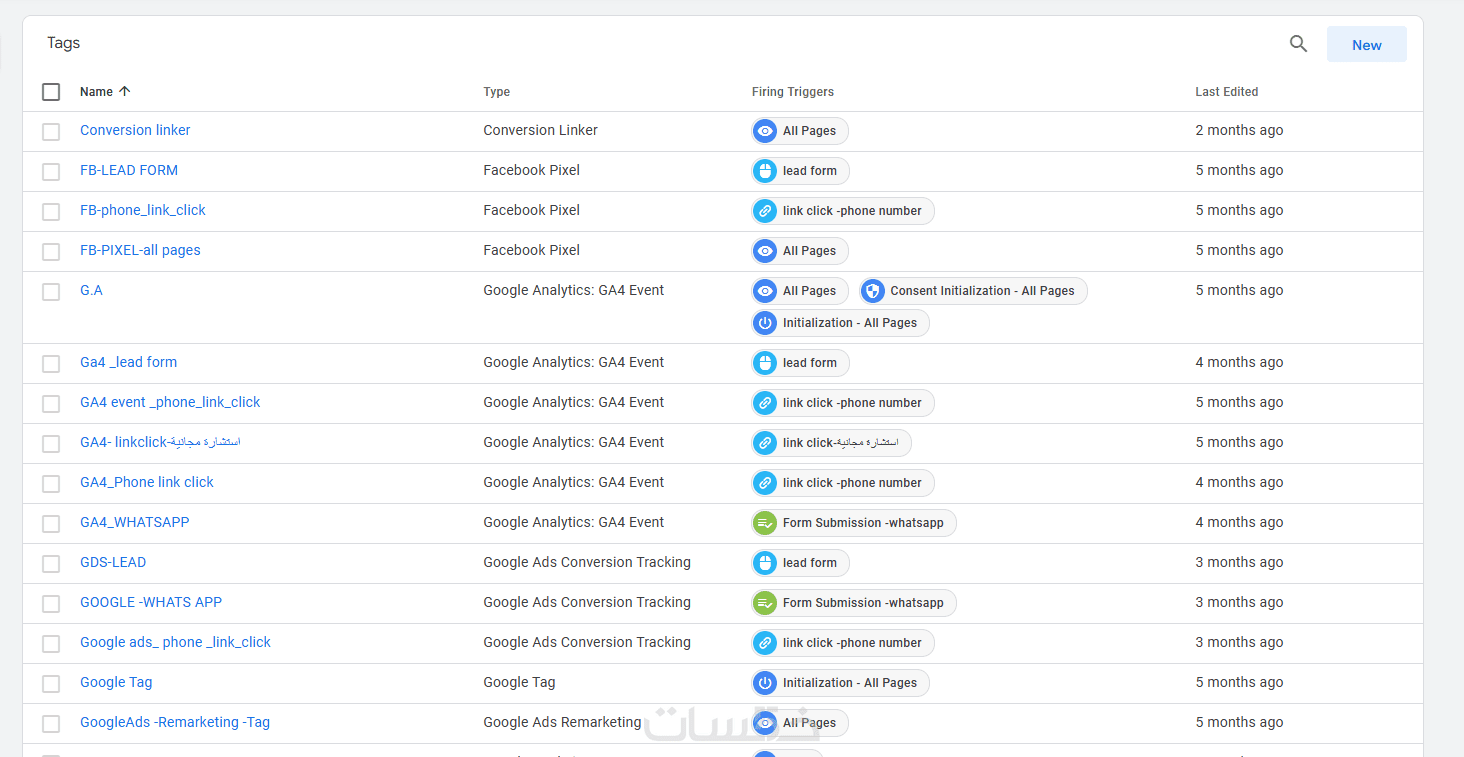1464x757 pixels.
Task: Check the box next to Conversion linker
Action: [51, 131]
